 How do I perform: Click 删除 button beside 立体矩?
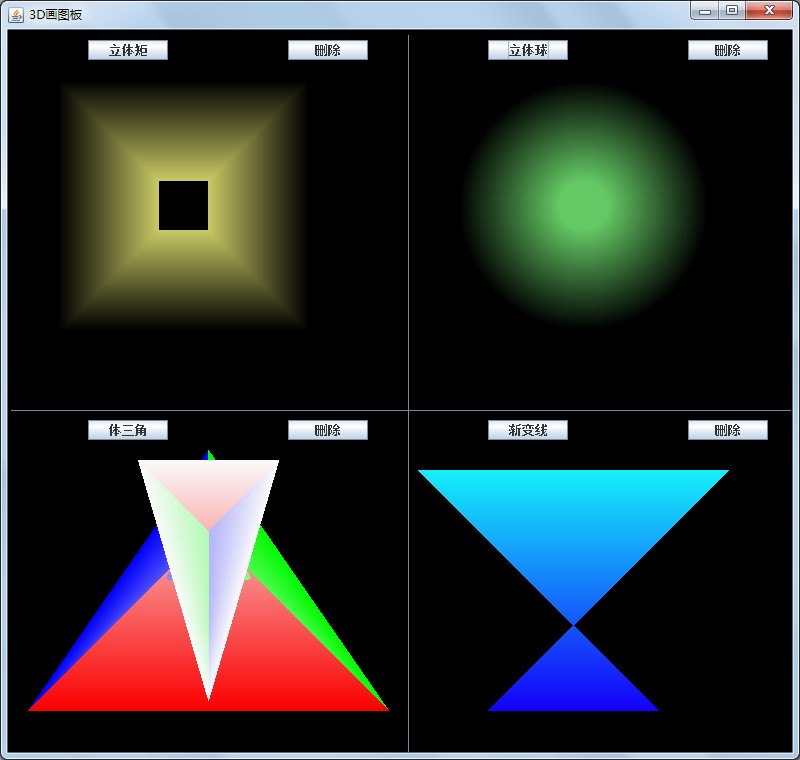[x=328, y=50]
